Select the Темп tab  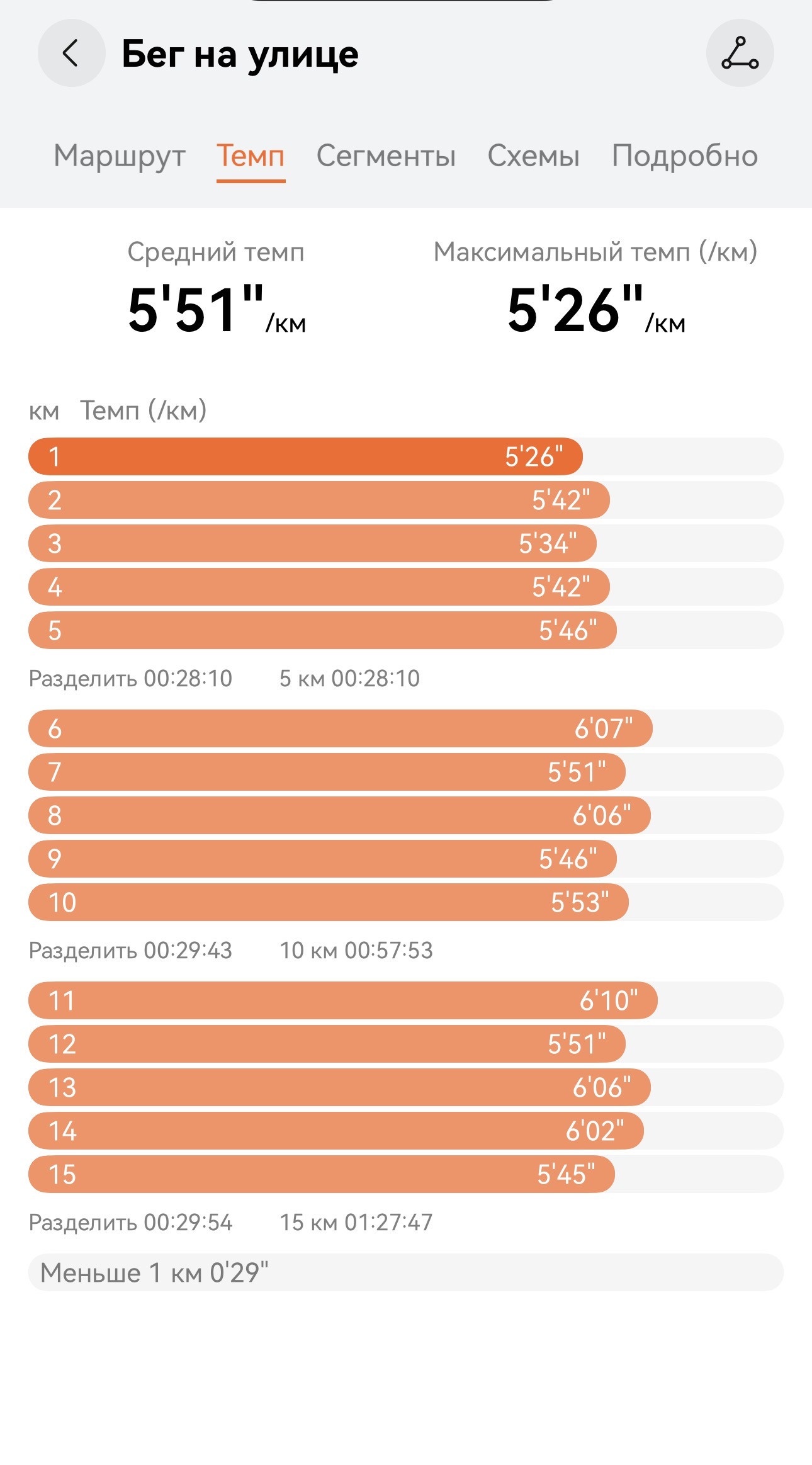[x=251, y=156]
